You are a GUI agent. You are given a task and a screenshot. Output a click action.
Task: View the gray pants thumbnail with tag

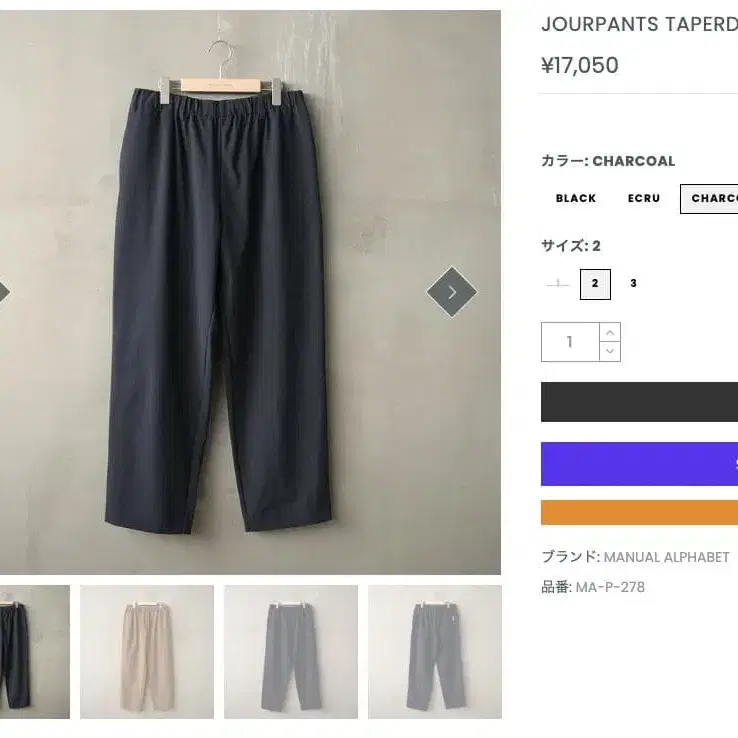point(435,652)
